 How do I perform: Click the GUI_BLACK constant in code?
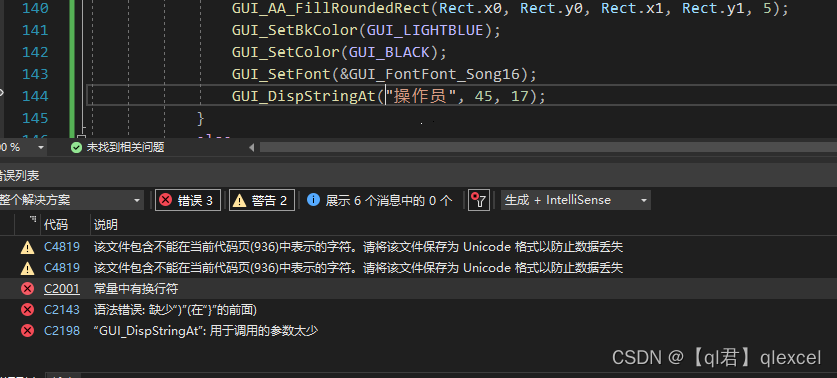point(389,52)
